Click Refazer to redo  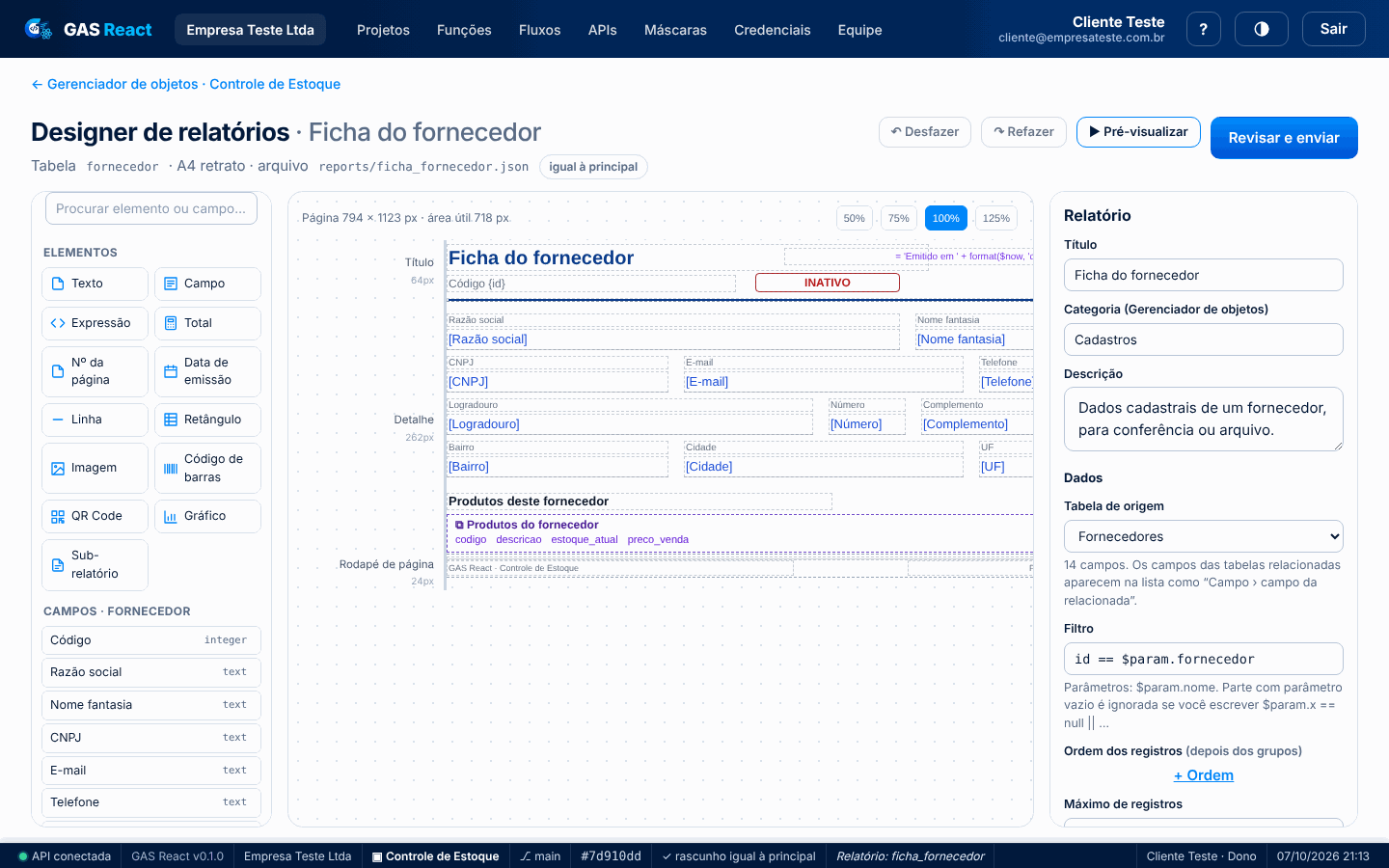(x=1023, y=132)
